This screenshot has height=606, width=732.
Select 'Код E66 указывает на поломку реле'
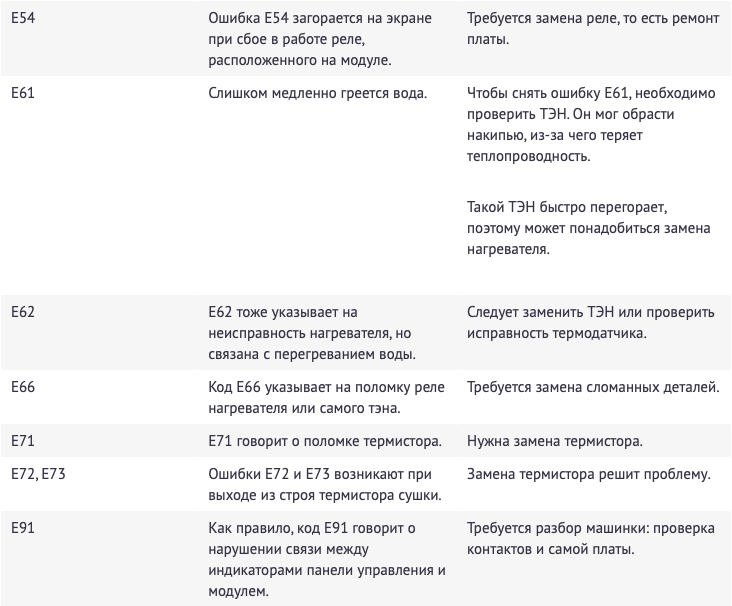(326, 397)
